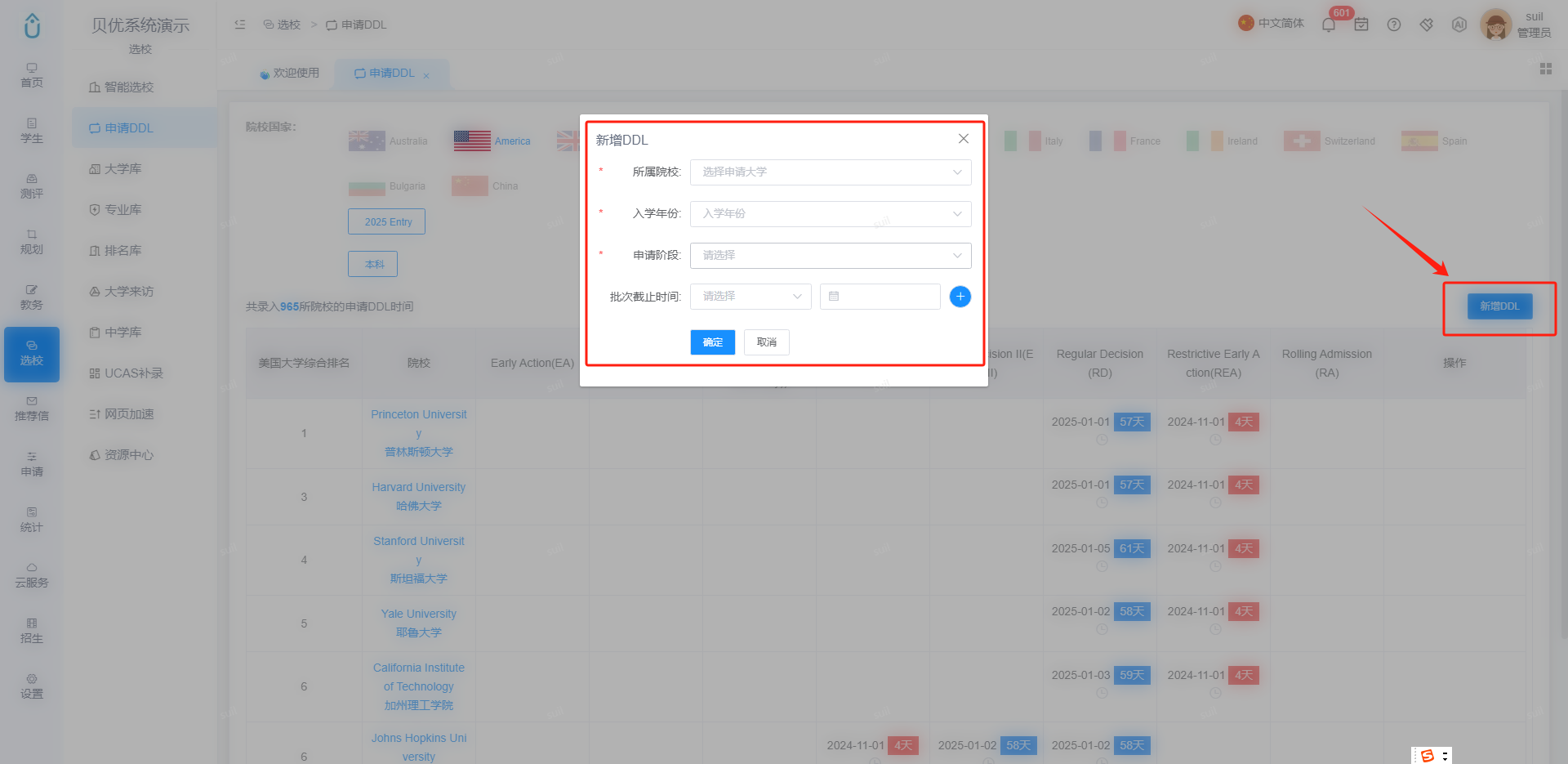The image size is (1568, 764).
Task: Open the 批次截止时间 batch selector
Action: [751, 297]
